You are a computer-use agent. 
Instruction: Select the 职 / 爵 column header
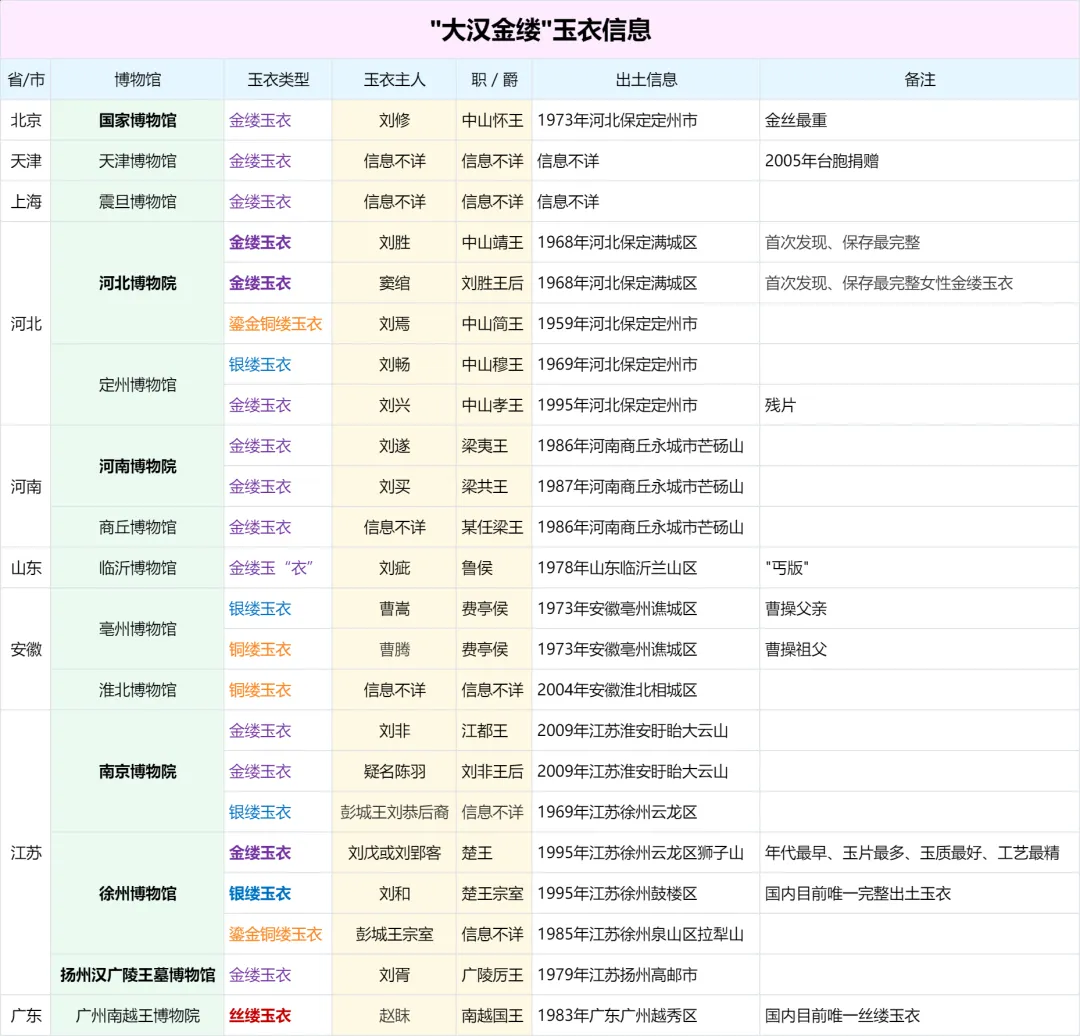point(495,80)
